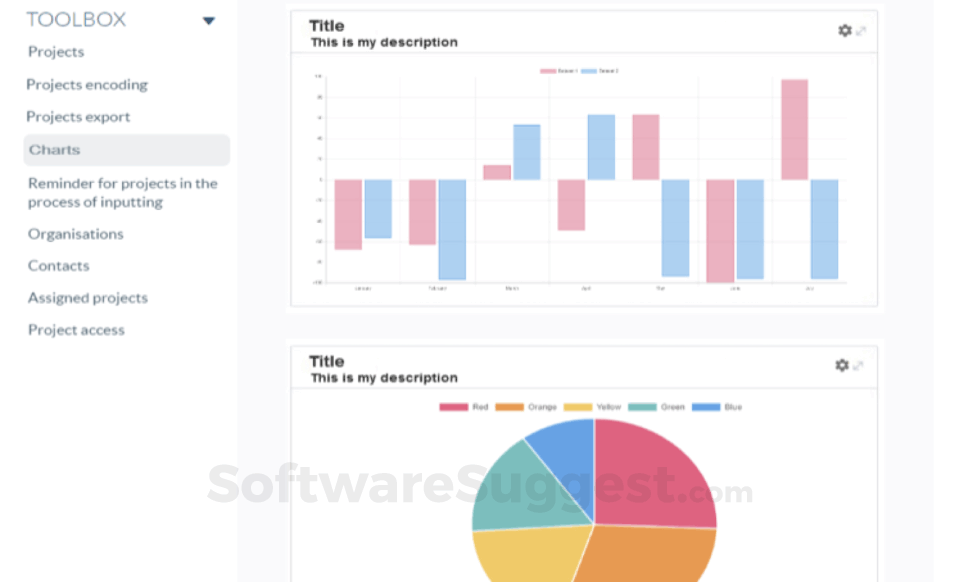This screenshot has width=960, height=582.
Task: Open the Contacts page
Action: click(x=59, y=266)
